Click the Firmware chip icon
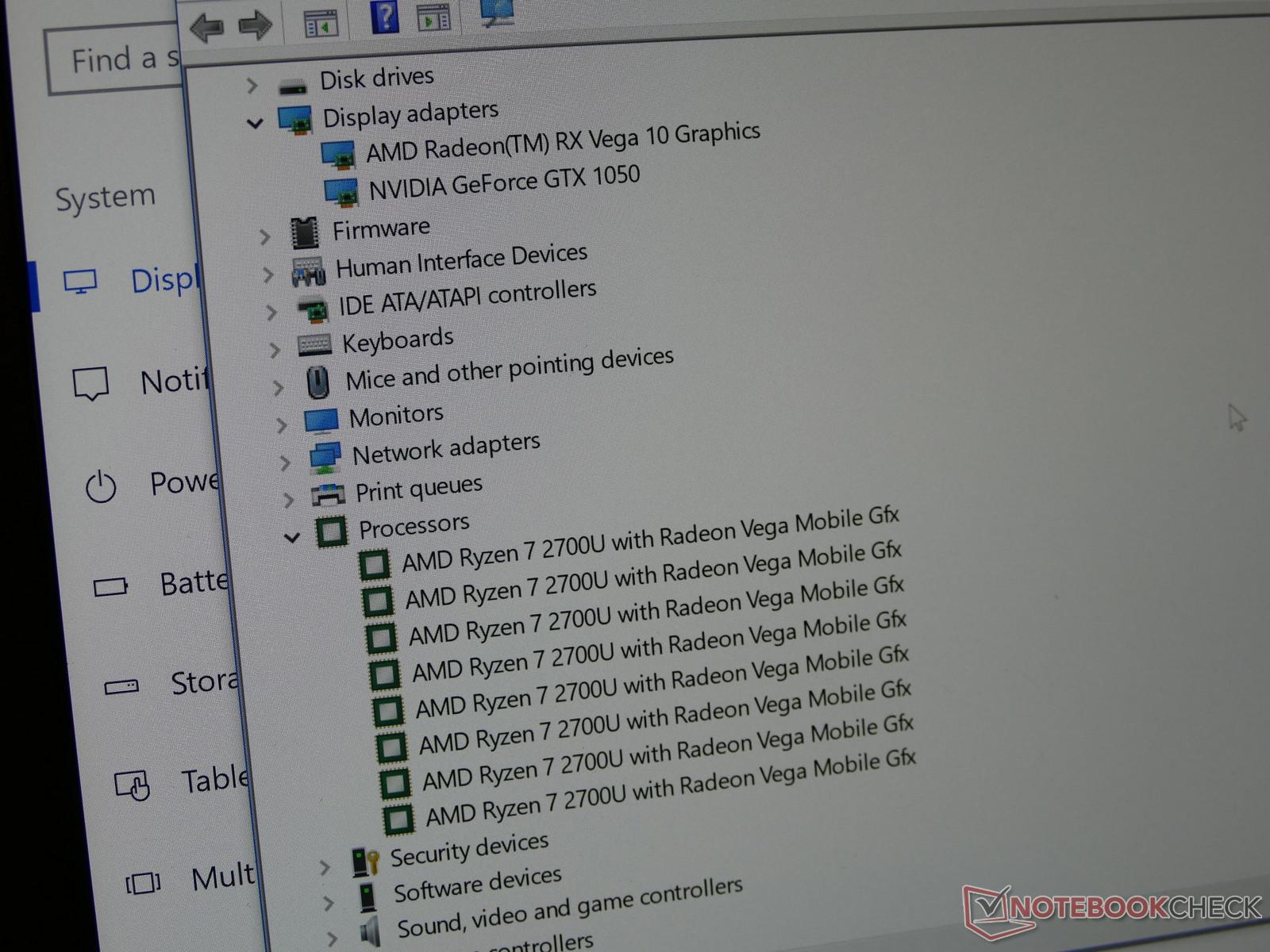The width and height of the screenshot is (1270, 952). click(305, 233)
